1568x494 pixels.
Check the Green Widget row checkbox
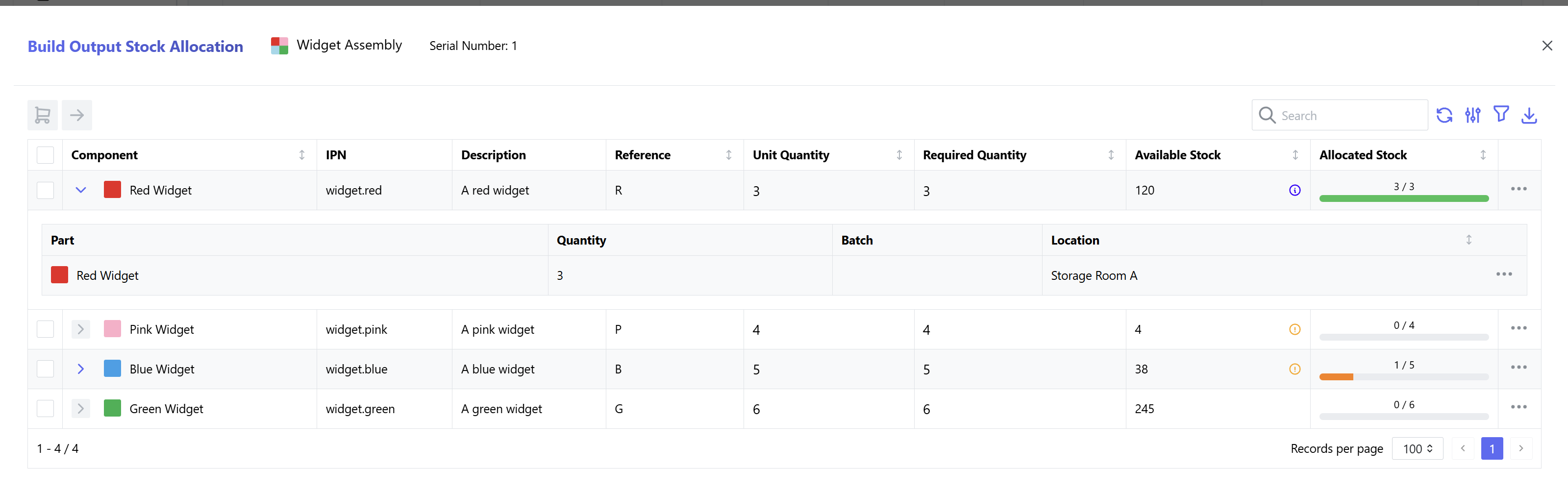click(x=45, y=408)
